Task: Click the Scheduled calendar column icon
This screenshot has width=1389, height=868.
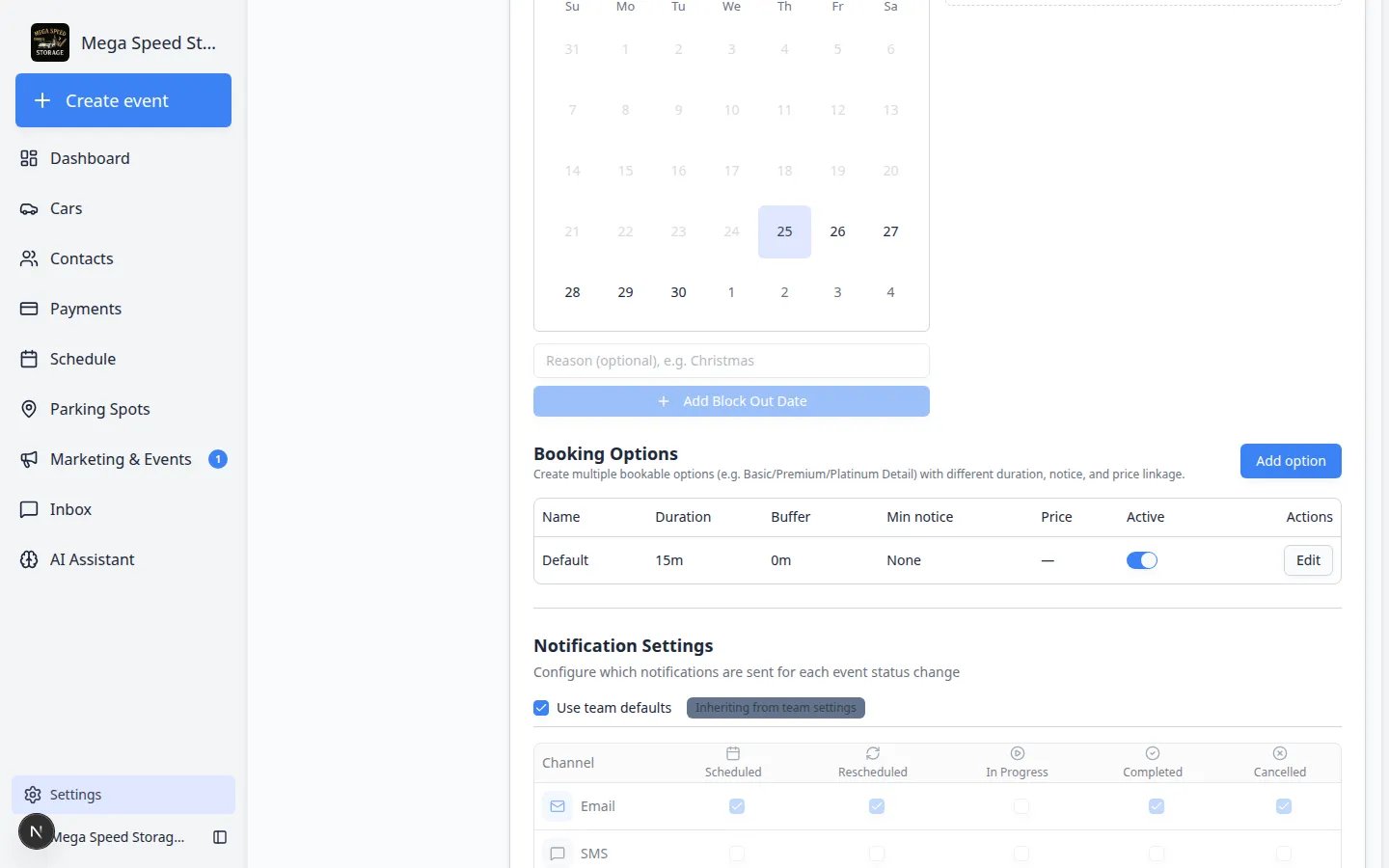Action: [733, 753]
